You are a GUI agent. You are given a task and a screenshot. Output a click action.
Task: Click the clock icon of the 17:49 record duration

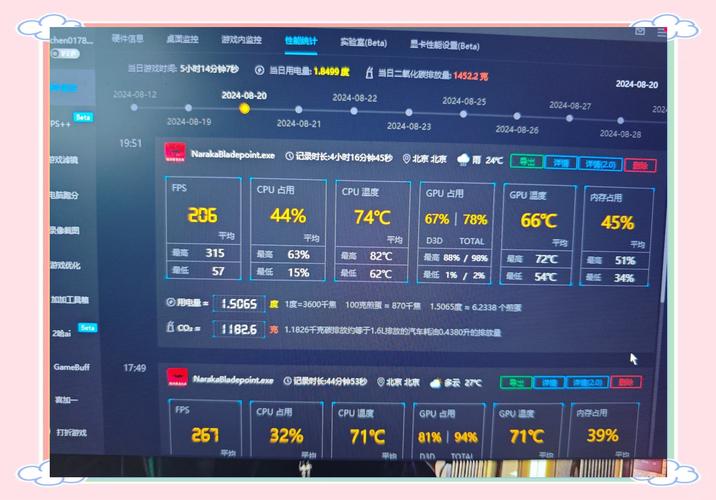pos(287,381)
